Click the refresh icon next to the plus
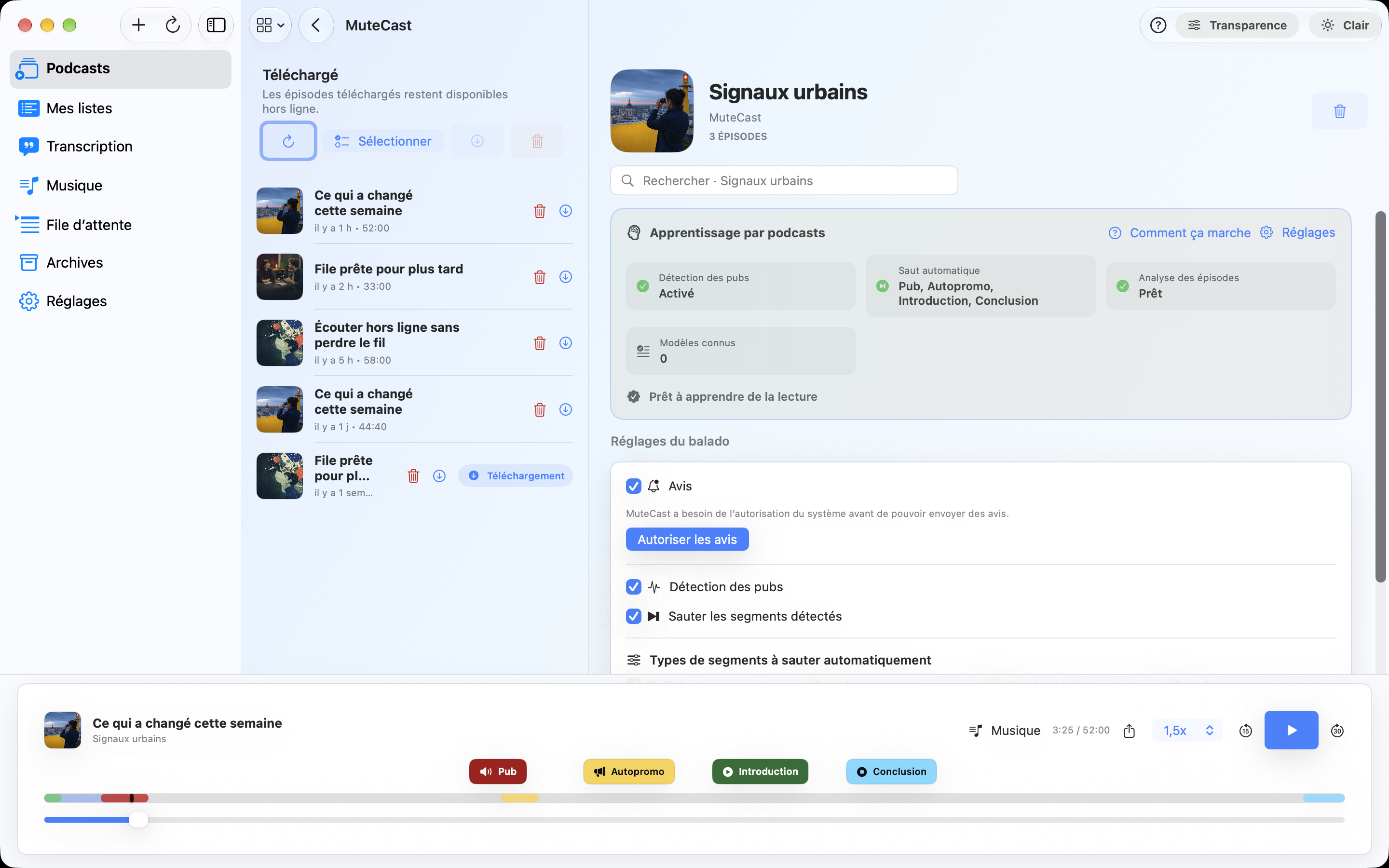1389x868 pixels. coord(173,25)
